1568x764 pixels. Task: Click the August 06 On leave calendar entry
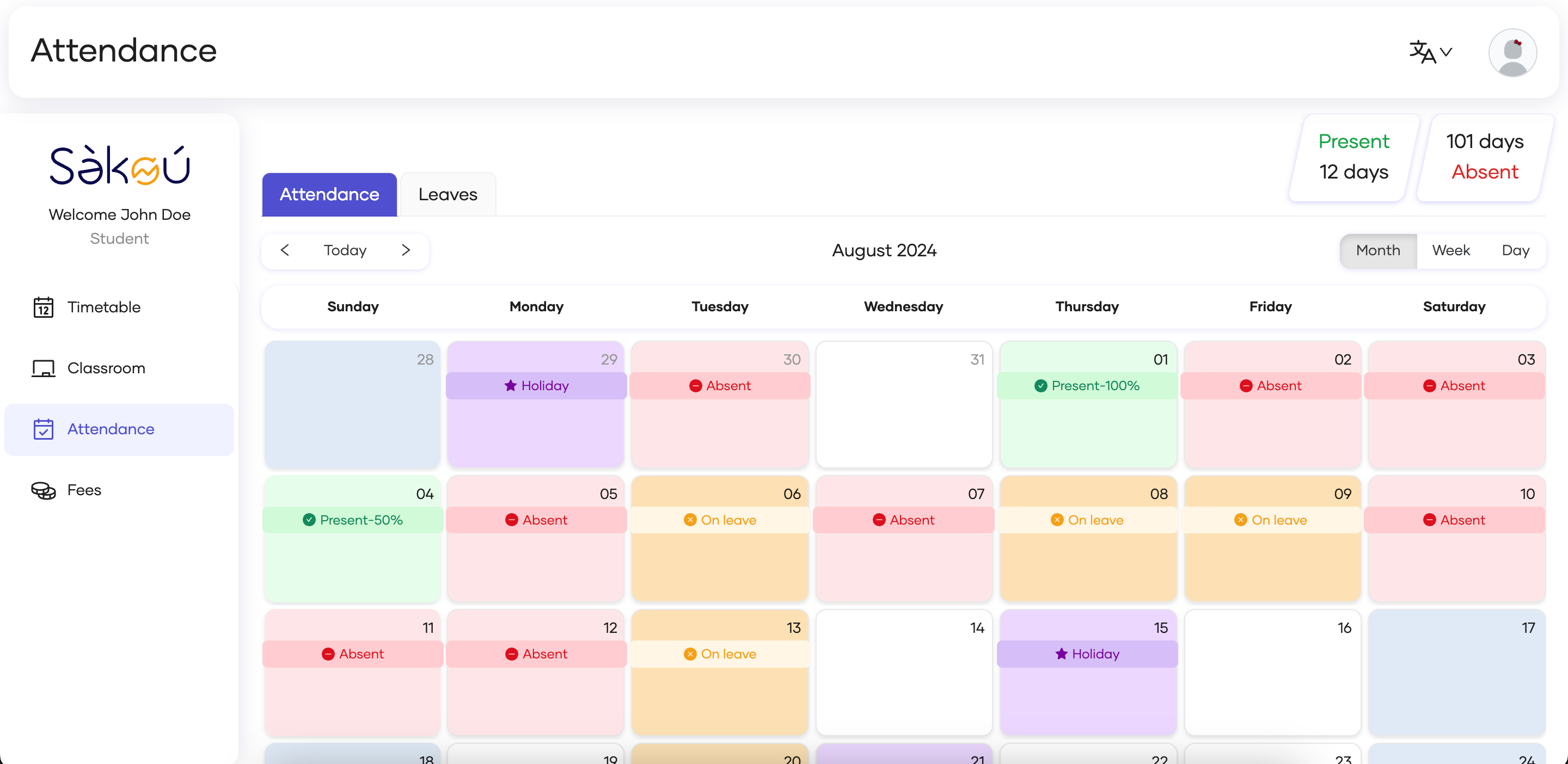[719, 519]
